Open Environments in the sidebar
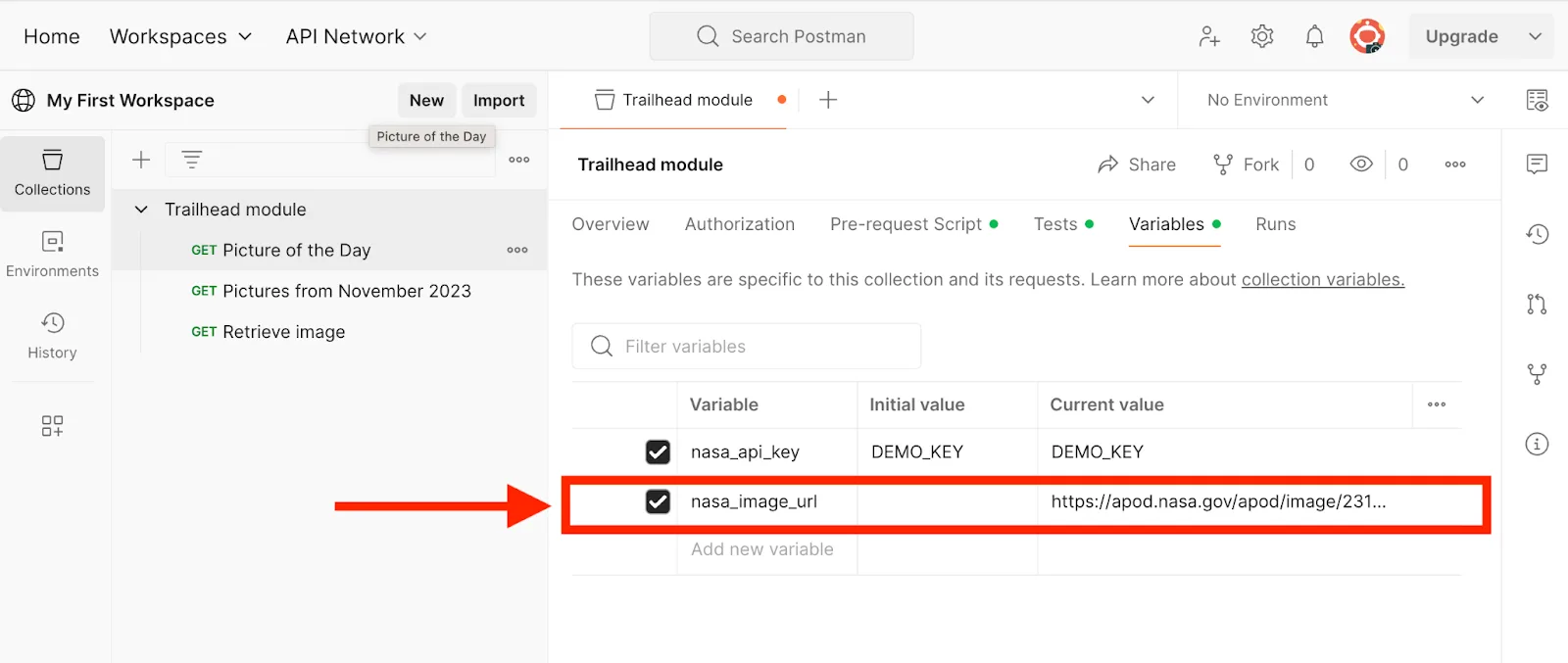Viewport: 1568px width, 663px height. pyautogui.click(x=53, y=255)
